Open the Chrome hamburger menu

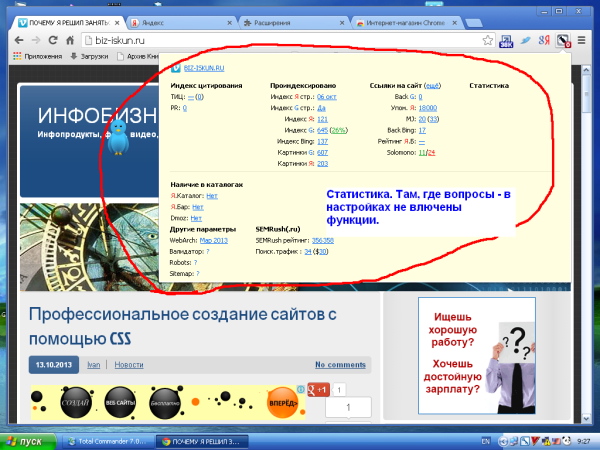(581, 40)
